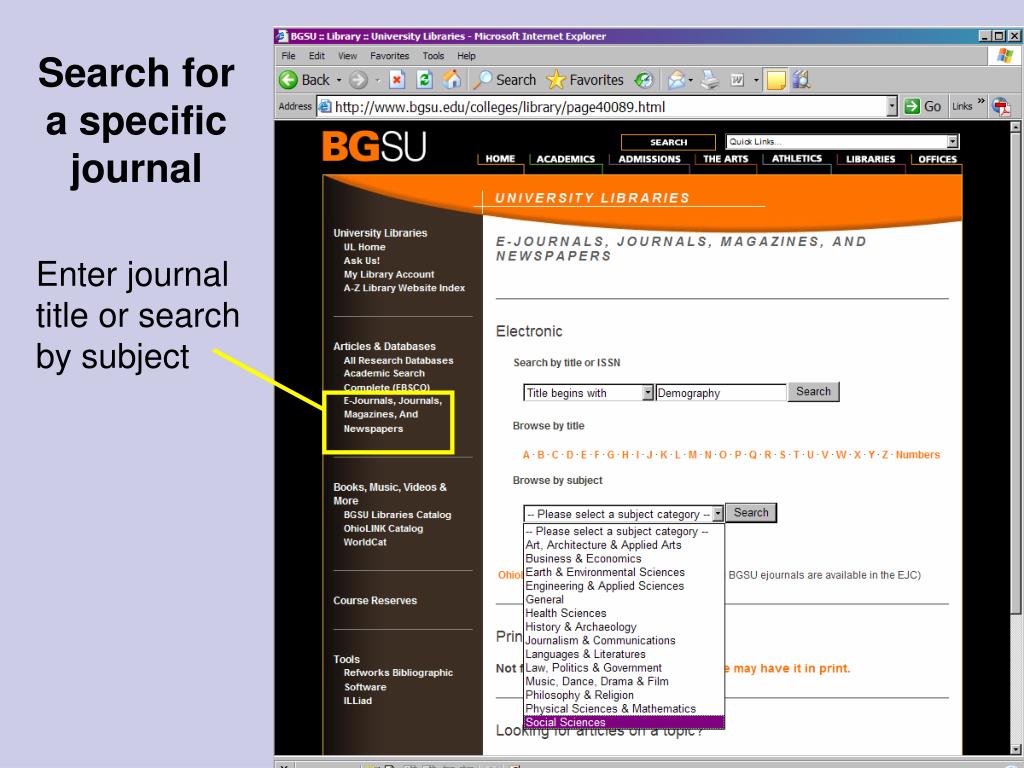Click the Mail envelope icon
The image size is (1024, 768).
click(x=677, y=80)
